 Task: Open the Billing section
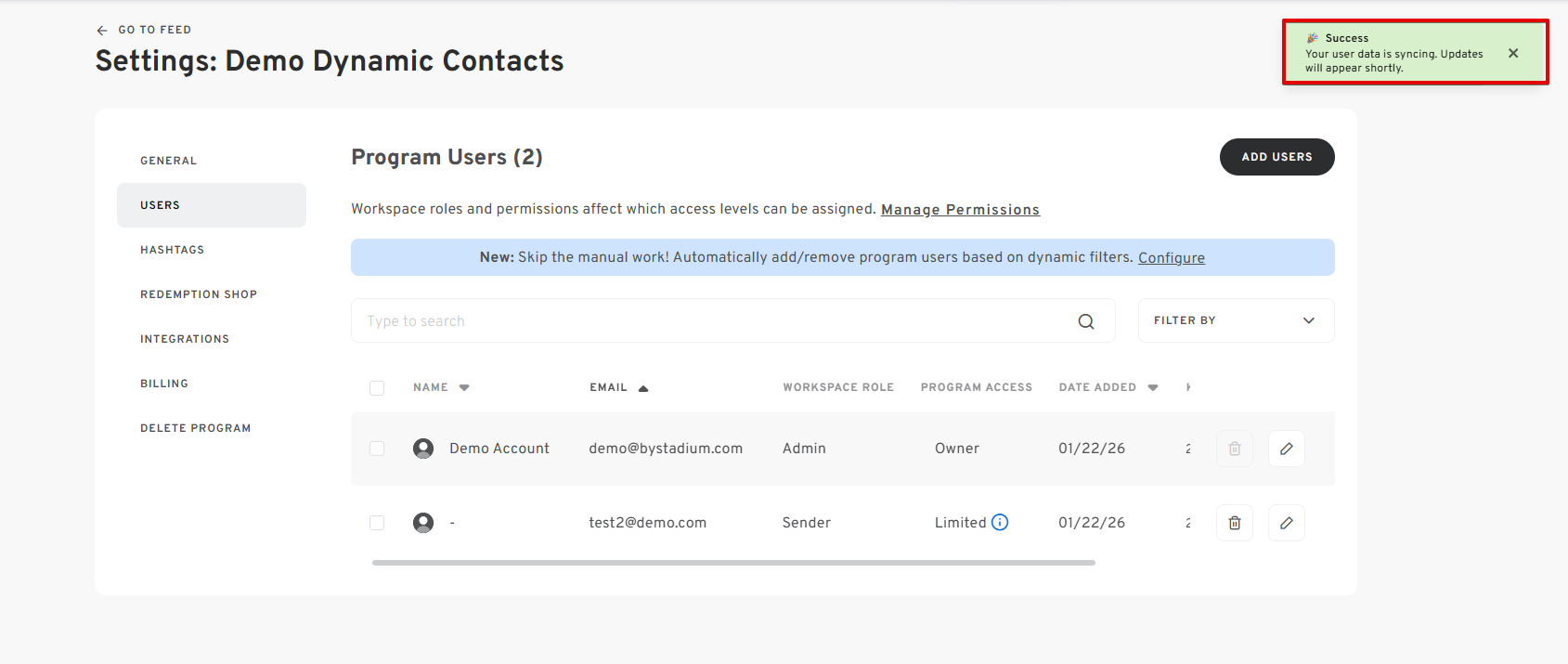212,384
